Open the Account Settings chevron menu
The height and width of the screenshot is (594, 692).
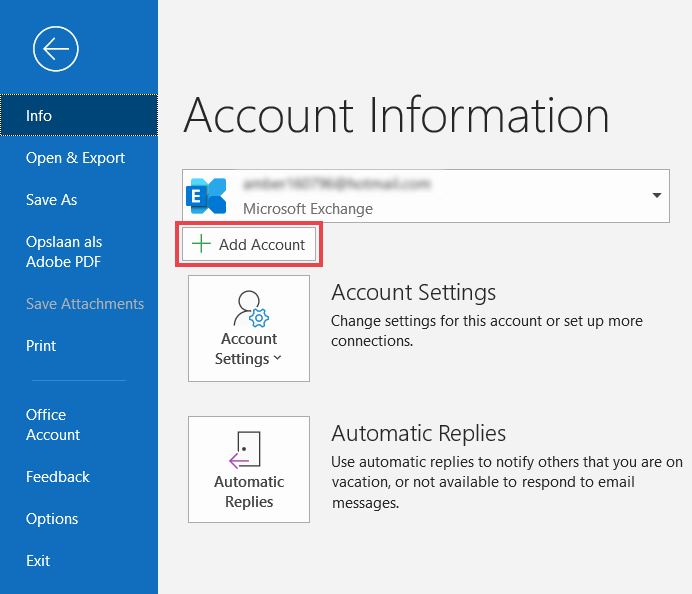277,359
